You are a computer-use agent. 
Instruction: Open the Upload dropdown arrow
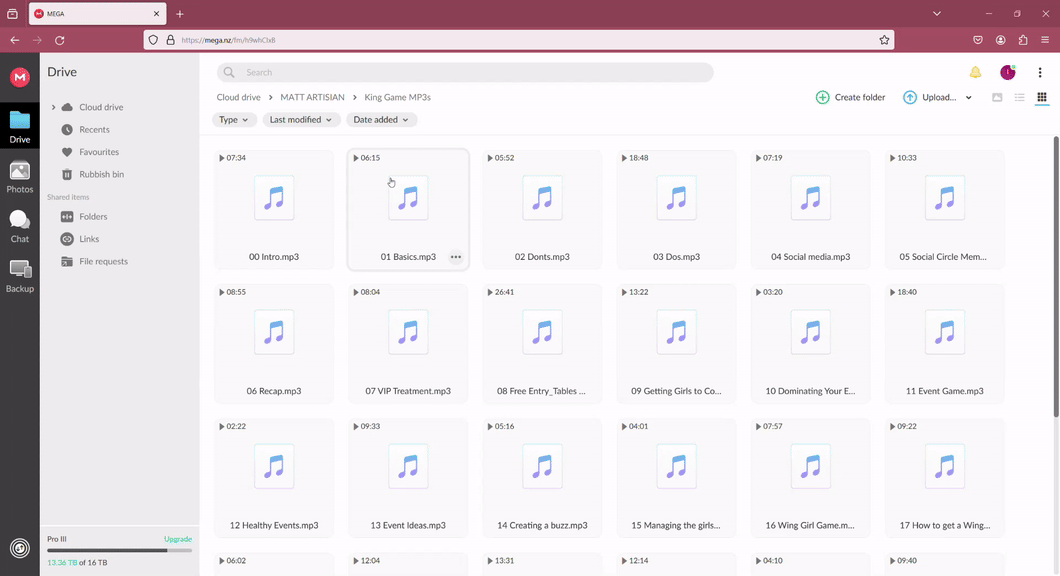[969, 97]
